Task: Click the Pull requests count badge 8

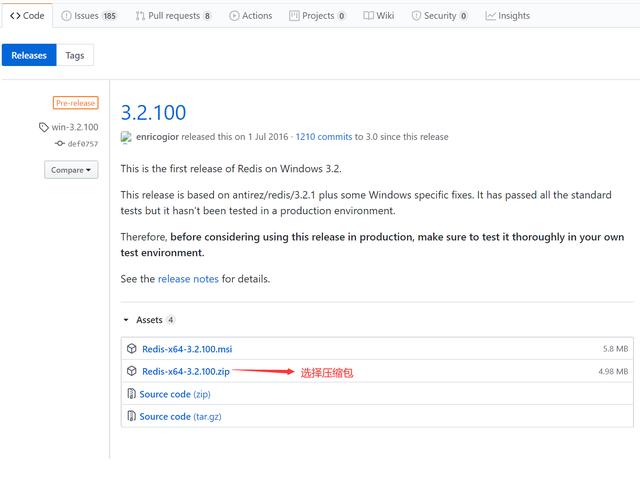Action: [x=207, y=16]
